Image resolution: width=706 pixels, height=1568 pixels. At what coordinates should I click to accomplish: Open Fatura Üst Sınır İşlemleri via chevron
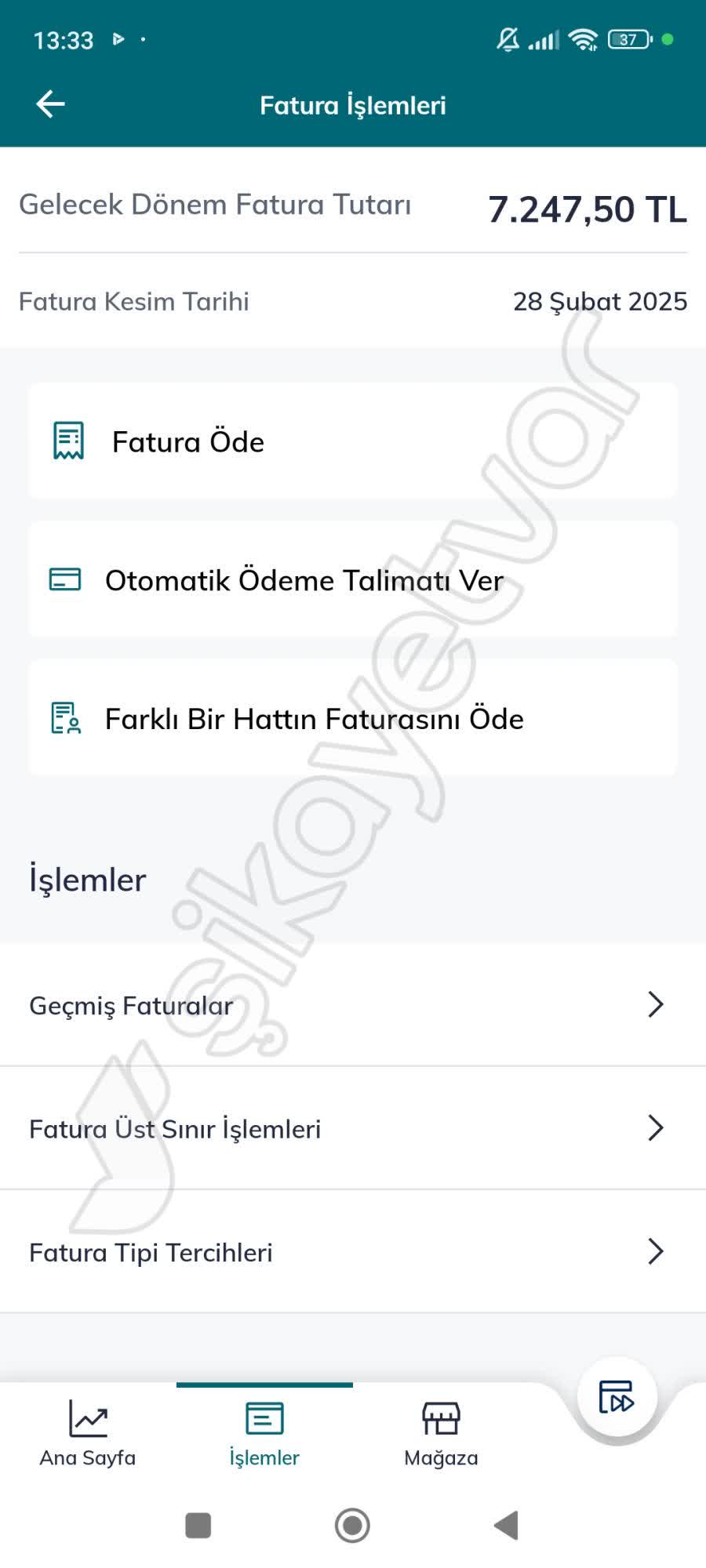pyautogui.click(x=656, y=1128)
